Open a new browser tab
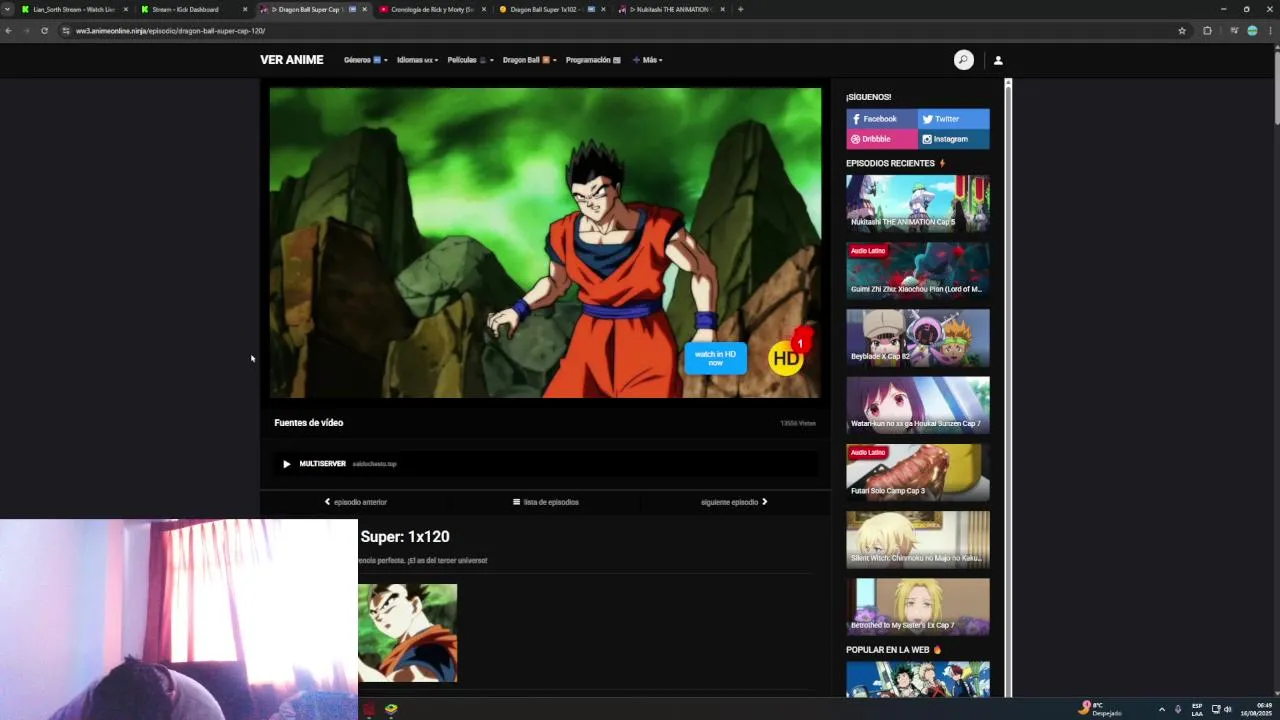 740,9
